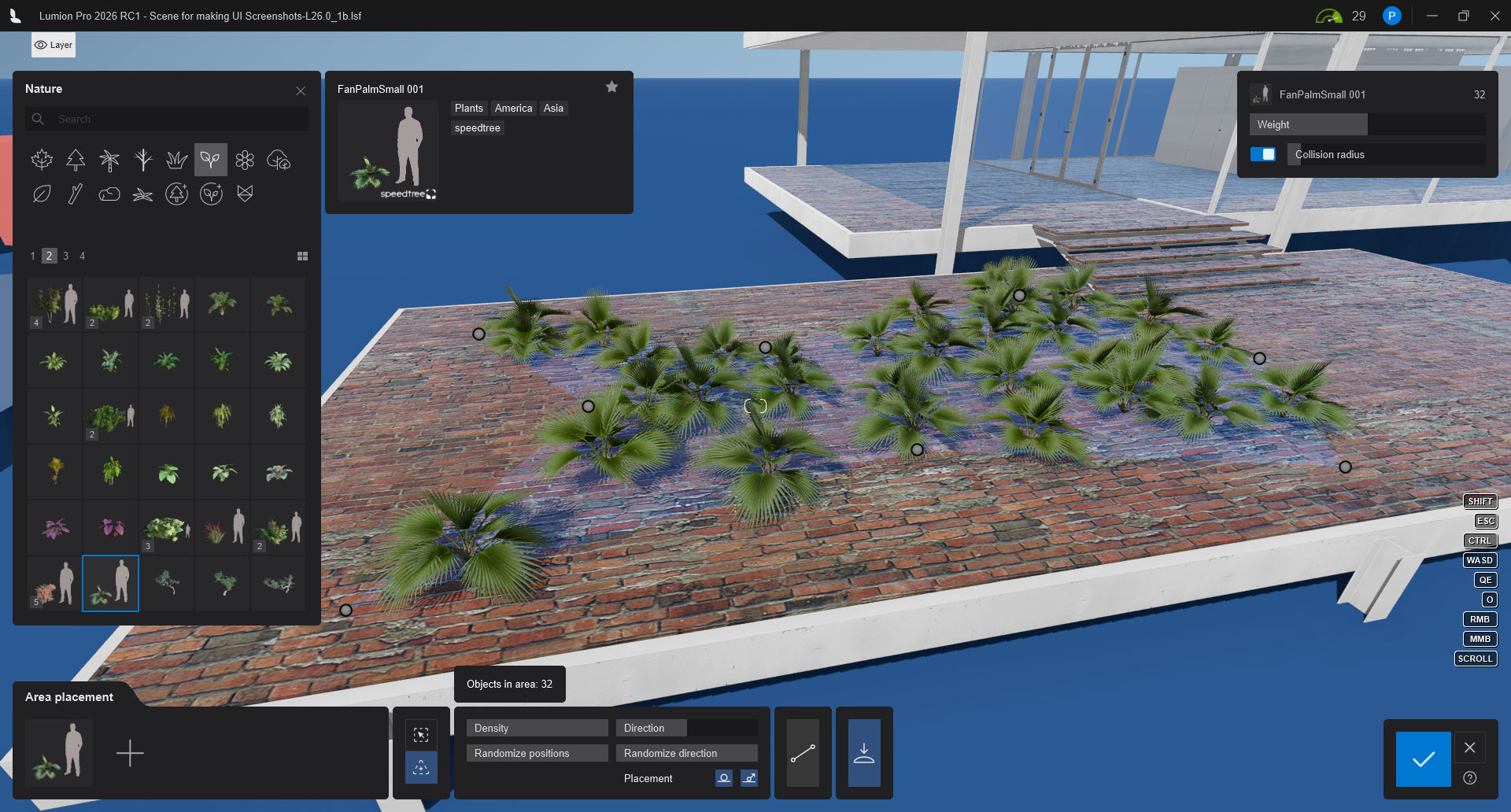
Task: Toggle the Layer visibility eye button
Action: (x=54, y=45)
